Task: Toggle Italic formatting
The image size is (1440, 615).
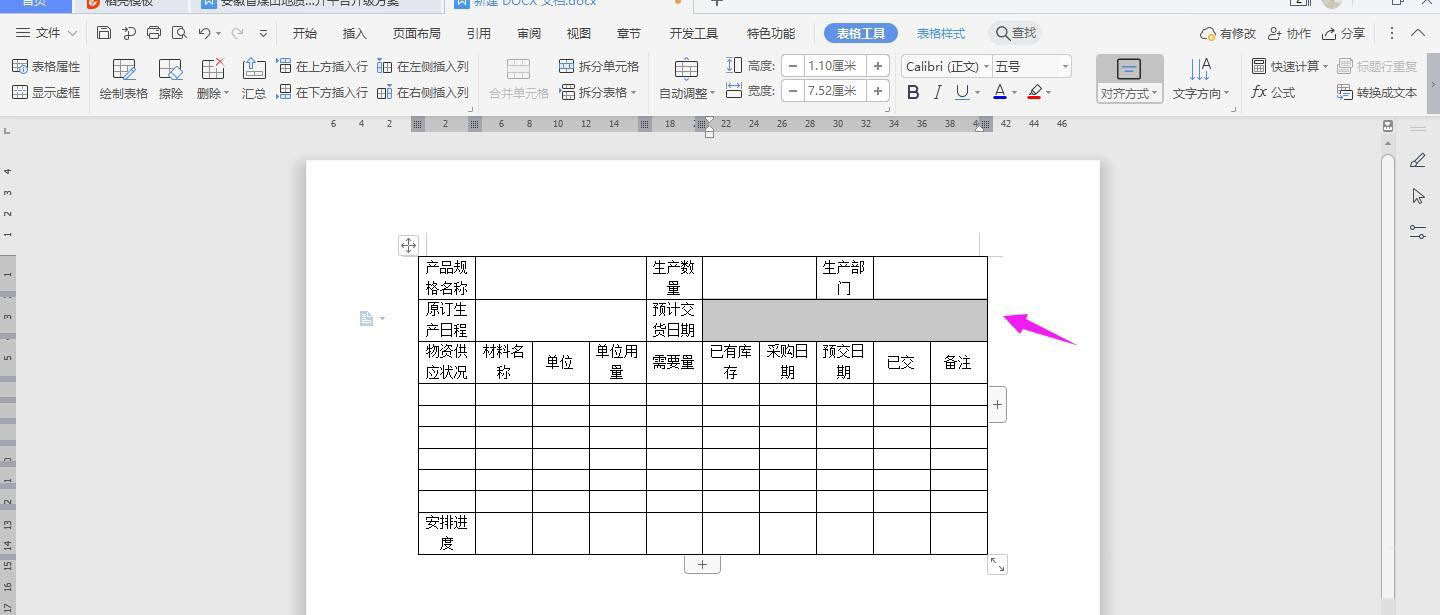Action: click(937, 92)
